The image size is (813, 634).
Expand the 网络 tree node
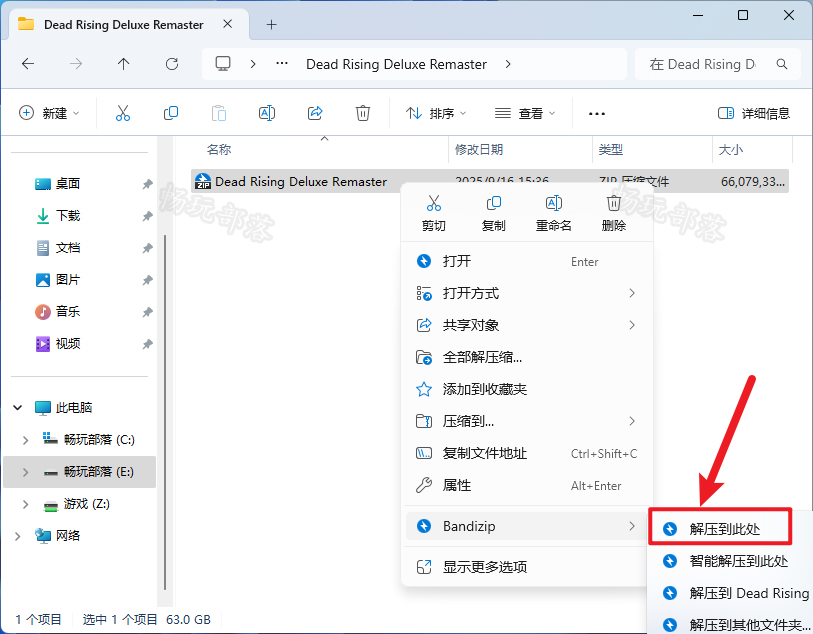(x=18, y=536)
